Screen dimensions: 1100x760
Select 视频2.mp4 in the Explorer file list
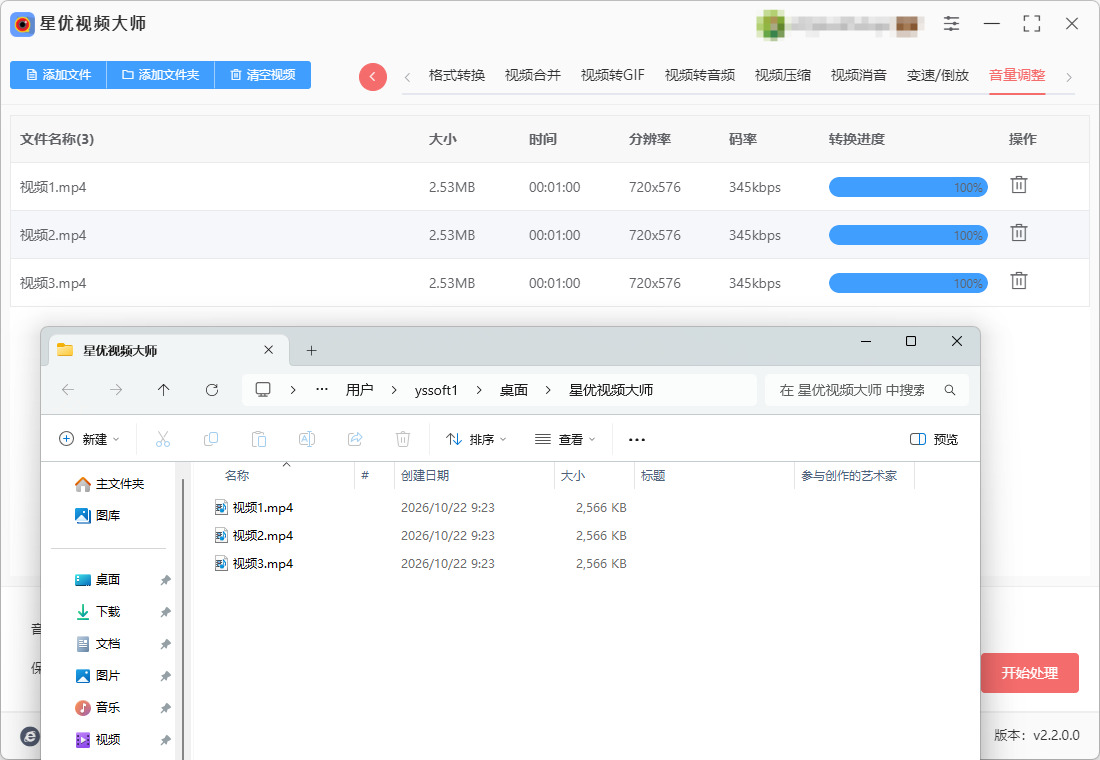pyautogui.click(x=263, y=535)
